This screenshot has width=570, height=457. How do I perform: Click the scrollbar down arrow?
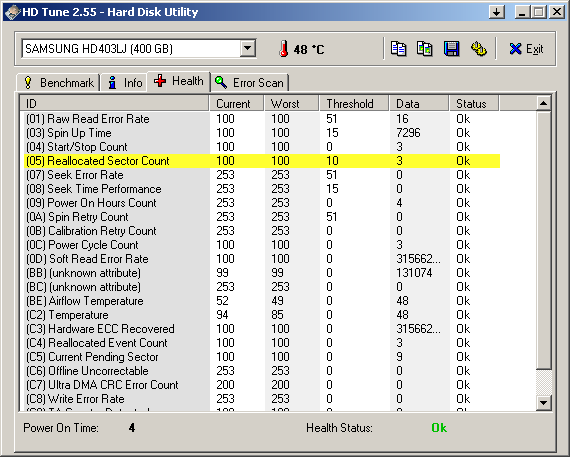543,402
